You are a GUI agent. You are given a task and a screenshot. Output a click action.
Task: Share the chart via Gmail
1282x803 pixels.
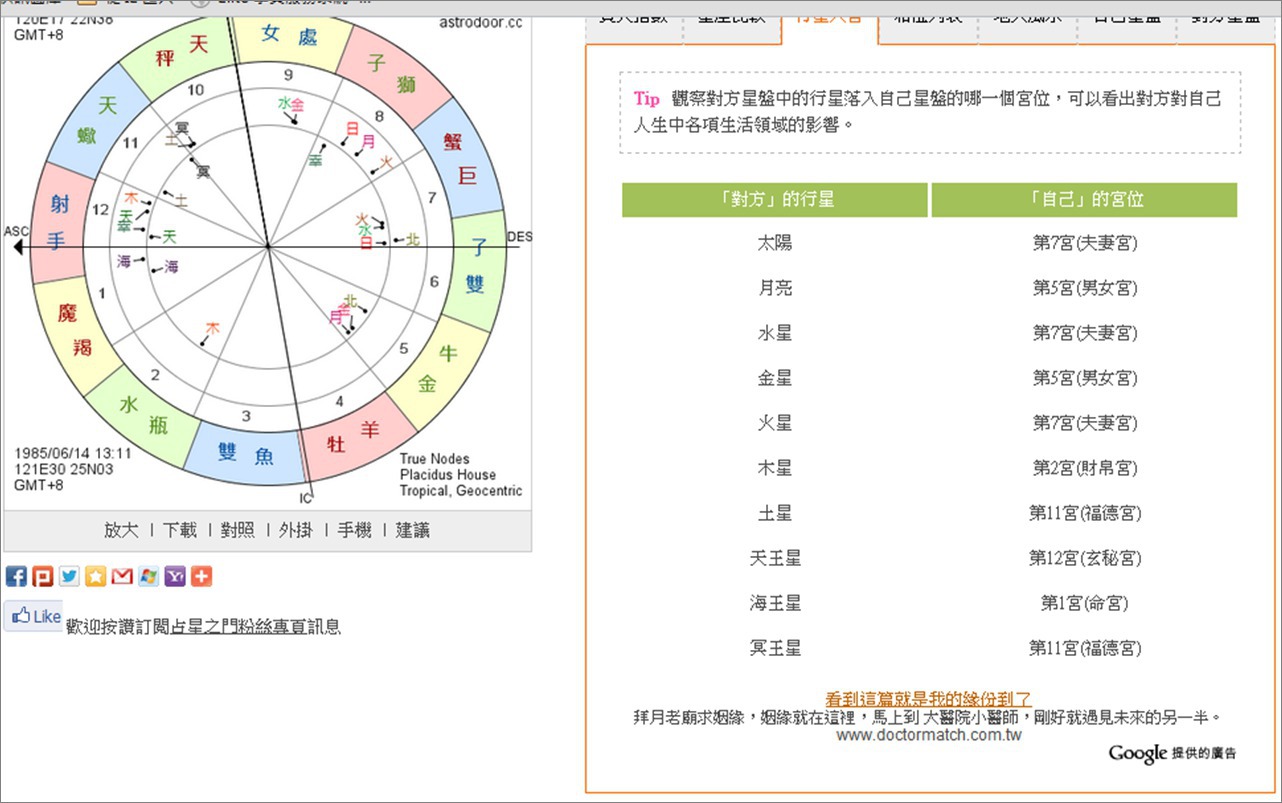click(122, 576)
